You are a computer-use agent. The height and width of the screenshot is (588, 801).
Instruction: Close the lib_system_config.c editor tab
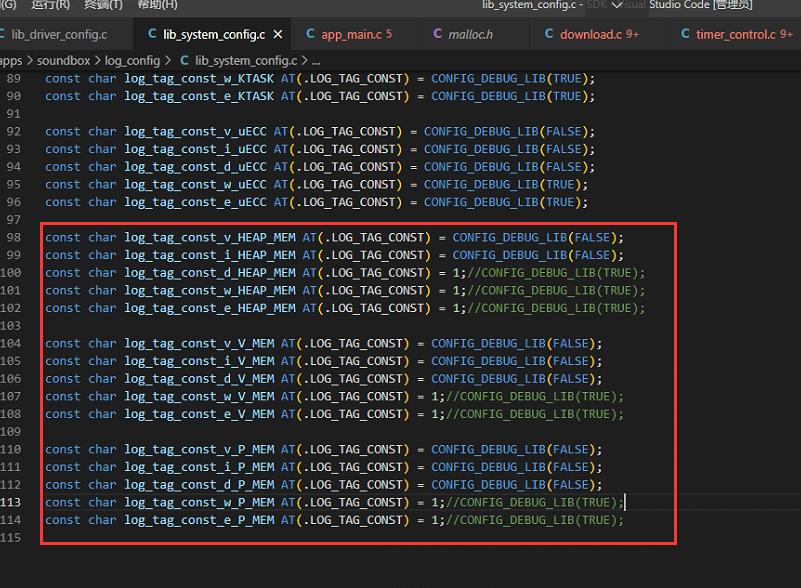coord(278,34)
